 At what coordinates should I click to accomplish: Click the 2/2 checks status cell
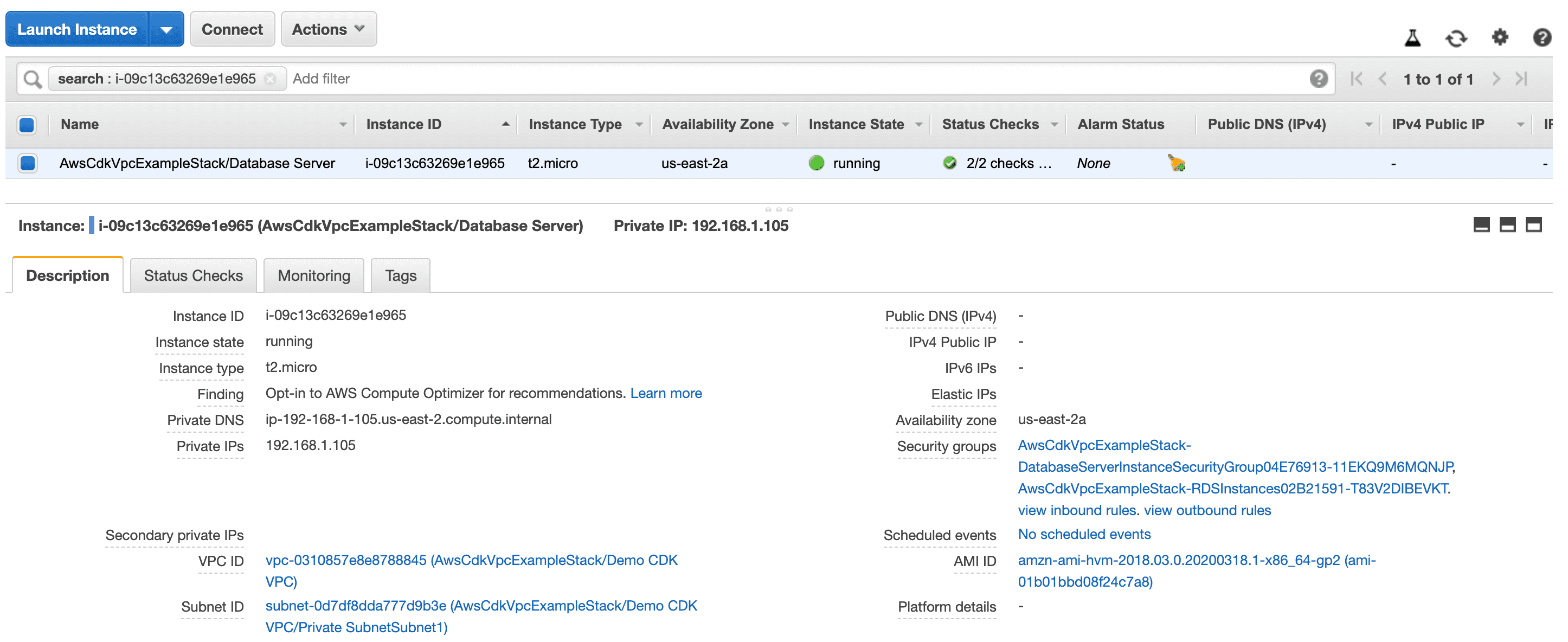pyautogui.click(x=1008, y=163)
